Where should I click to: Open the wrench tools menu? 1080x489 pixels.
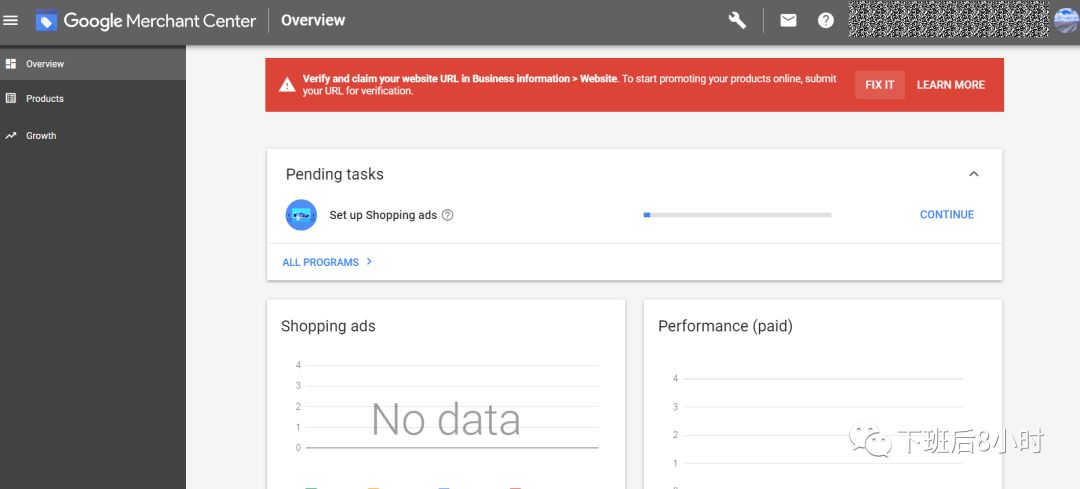point(737,20)
